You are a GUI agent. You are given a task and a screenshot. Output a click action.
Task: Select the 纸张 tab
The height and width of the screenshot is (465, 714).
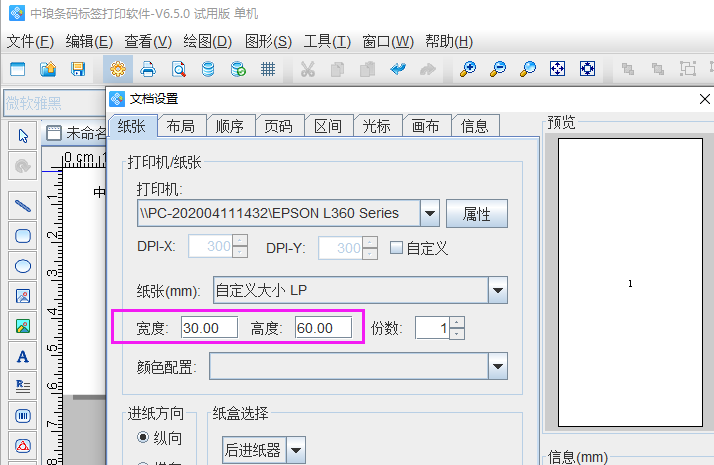coord(132,125)
